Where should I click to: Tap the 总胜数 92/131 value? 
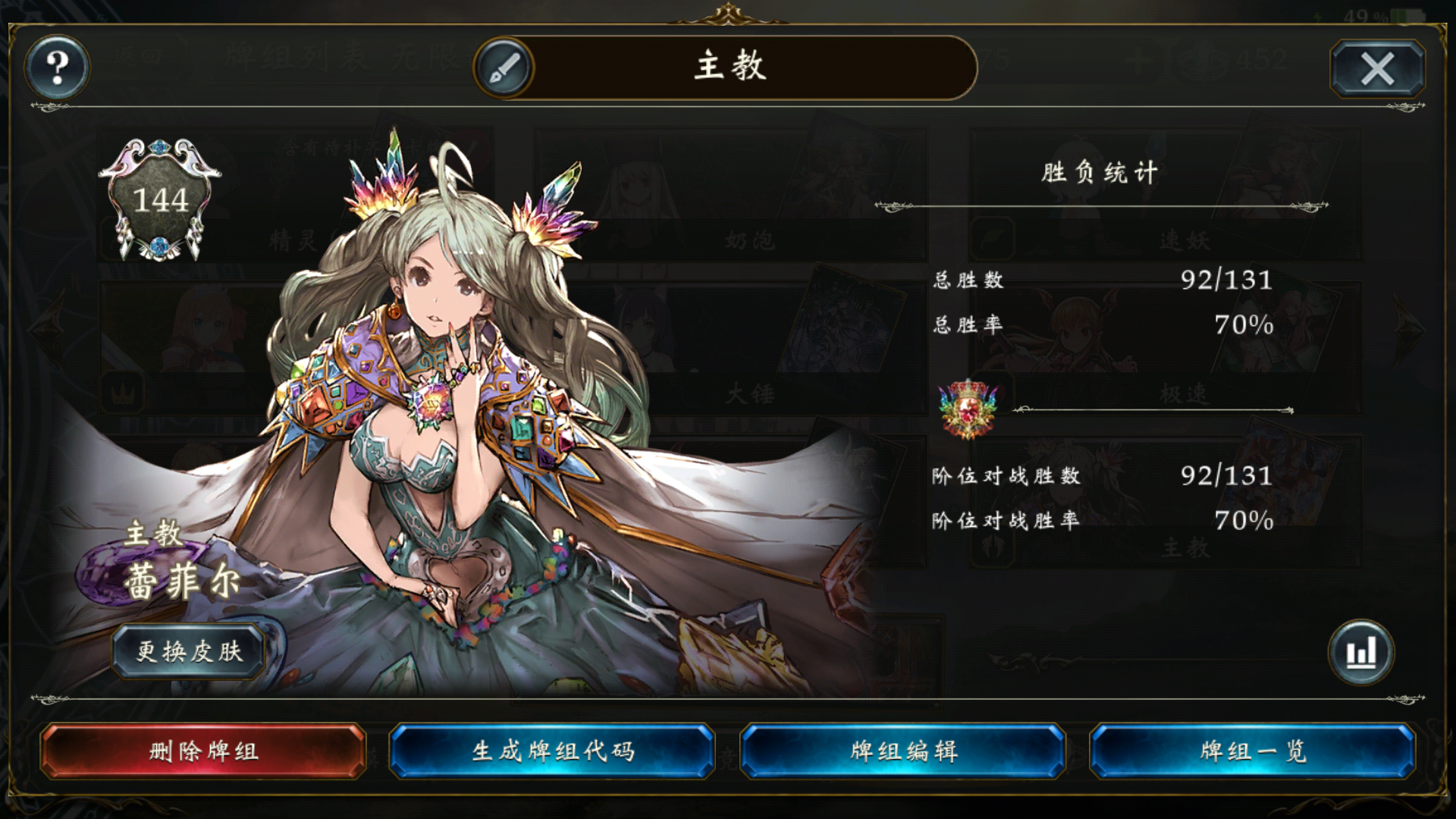click(1226, 280)
